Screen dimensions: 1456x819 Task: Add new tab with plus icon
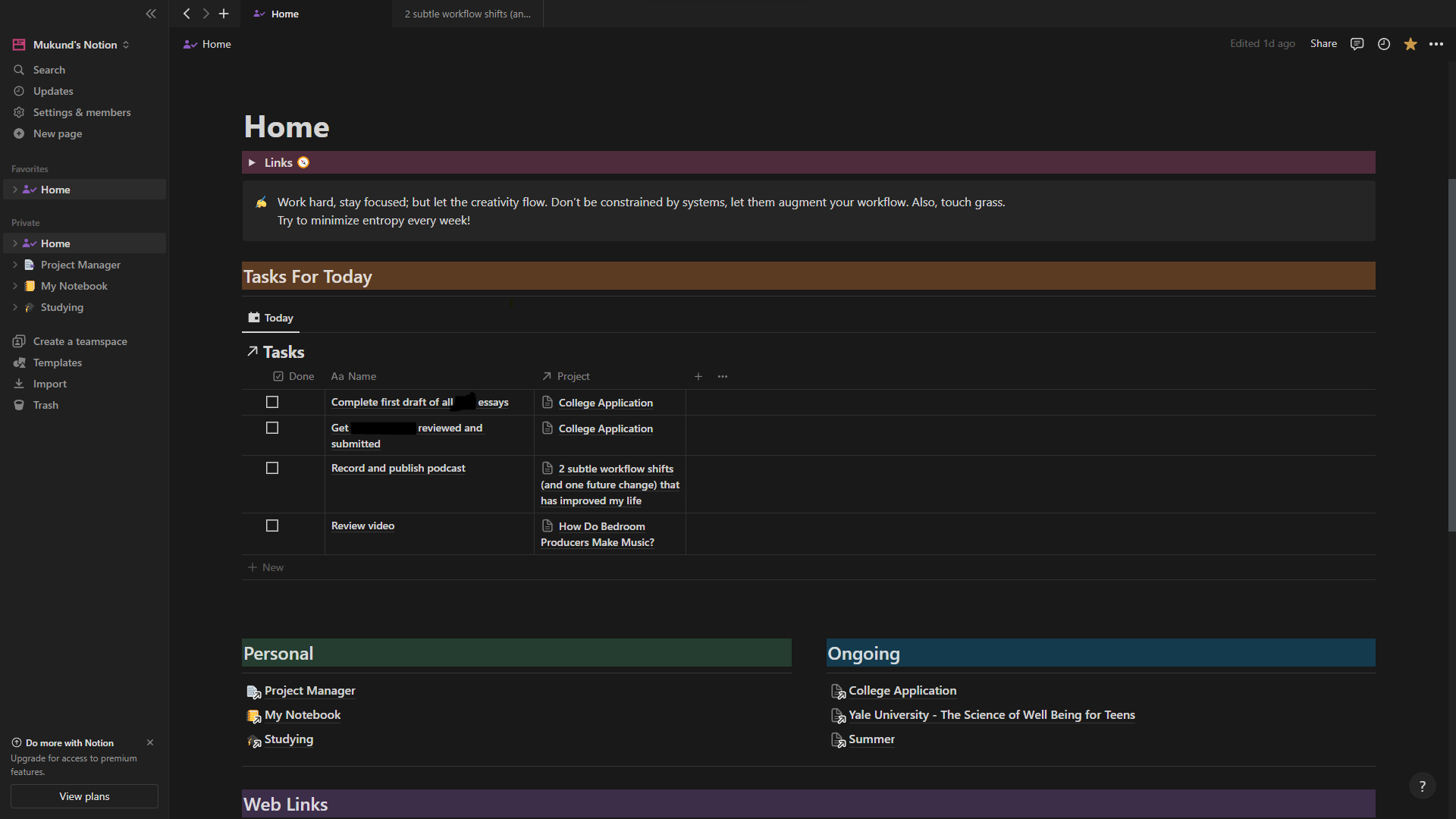click(224, 14)
